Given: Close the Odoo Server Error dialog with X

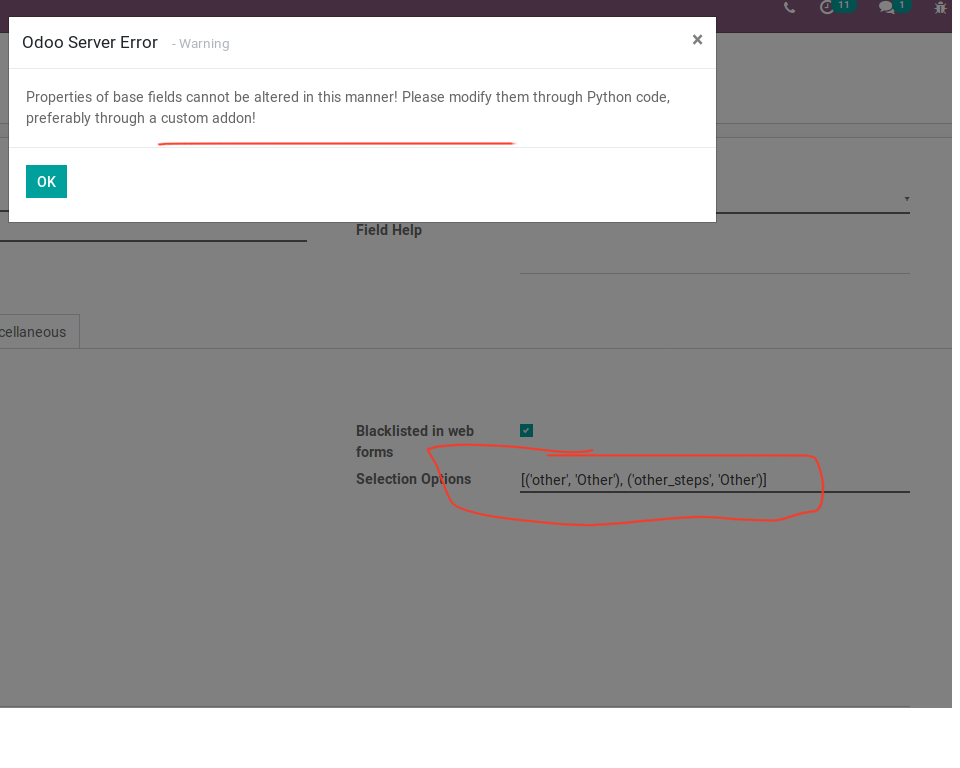Looking at the screenshot, I should tap(697, 40).
